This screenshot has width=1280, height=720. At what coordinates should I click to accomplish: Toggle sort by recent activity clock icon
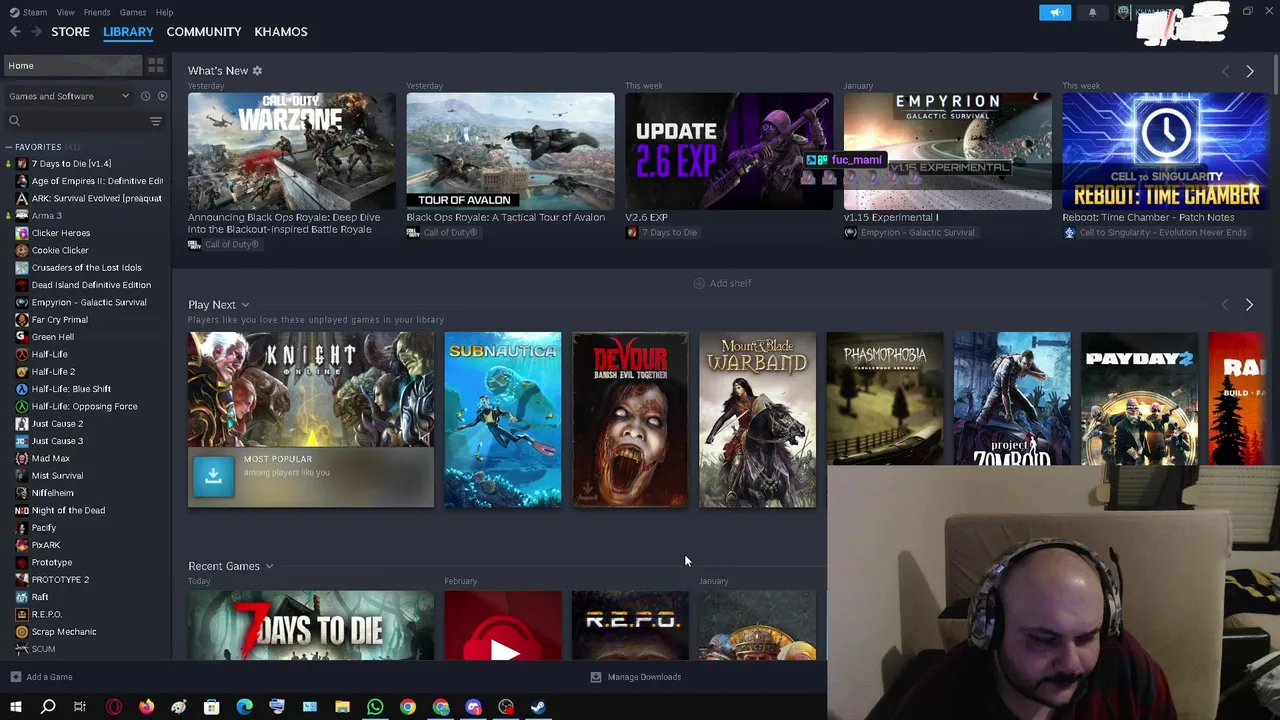point(145,96)
